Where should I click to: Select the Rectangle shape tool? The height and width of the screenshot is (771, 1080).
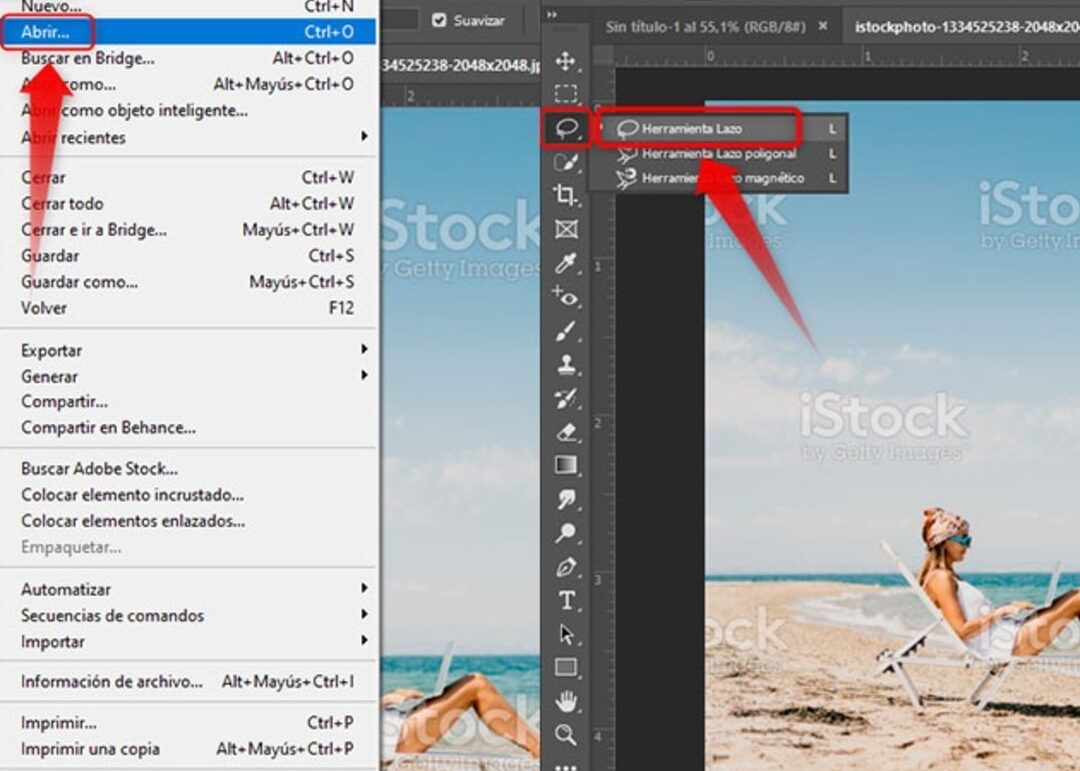[565, 668]
